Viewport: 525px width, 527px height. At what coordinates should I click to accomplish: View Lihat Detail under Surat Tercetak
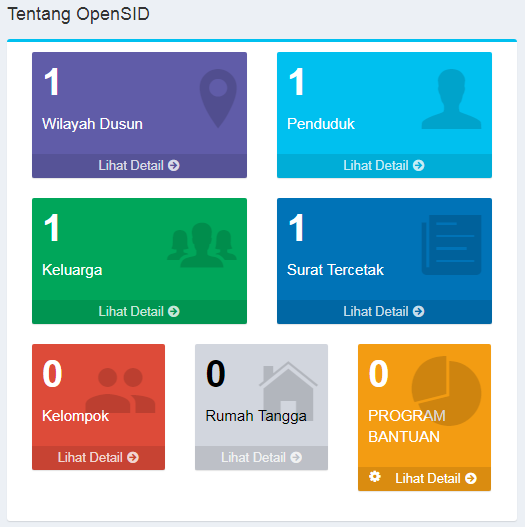click(x=384, y=312)
